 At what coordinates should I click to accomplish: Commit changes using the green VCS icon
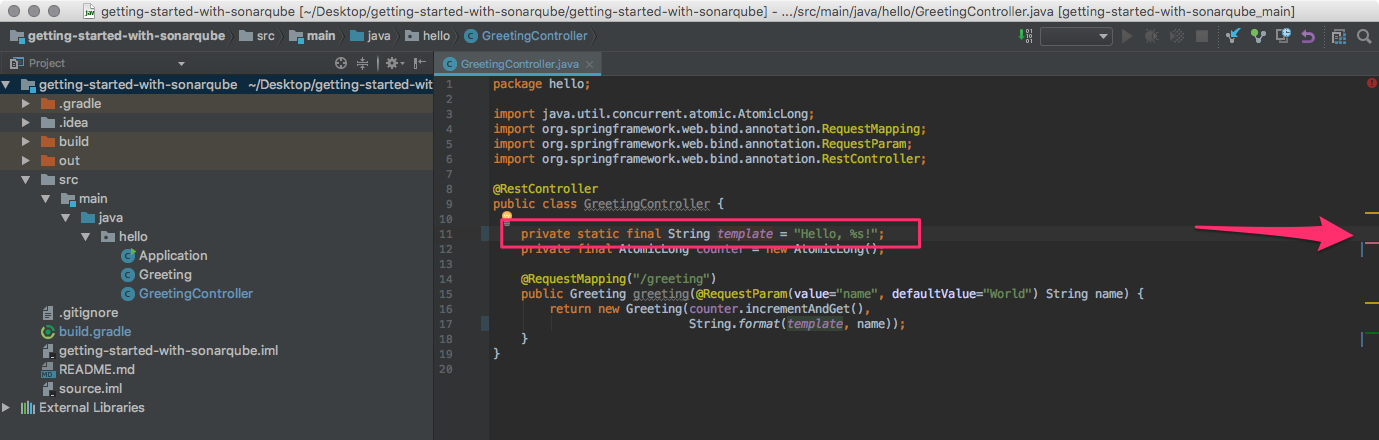(1258, 36)
